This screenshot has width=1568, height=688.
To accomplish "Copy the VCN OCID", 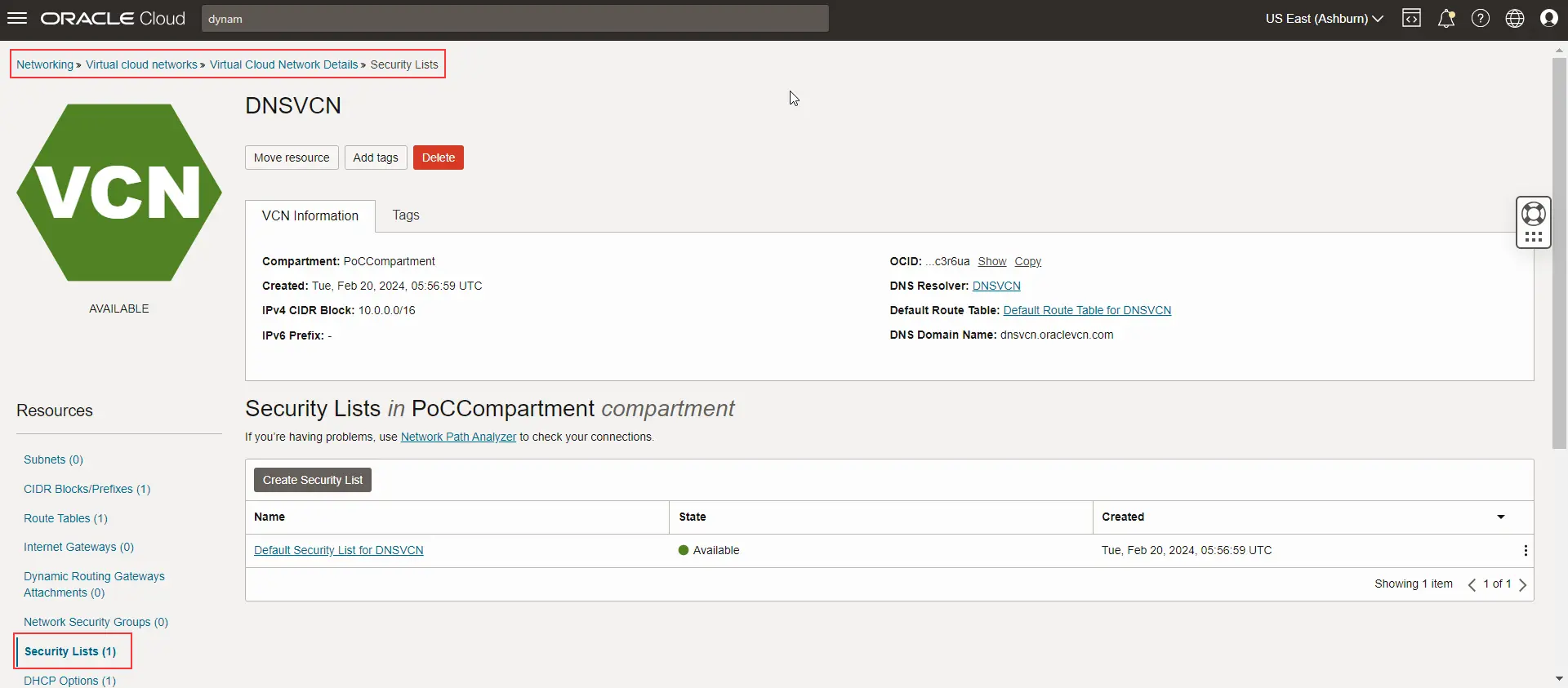I will 1027,262.
